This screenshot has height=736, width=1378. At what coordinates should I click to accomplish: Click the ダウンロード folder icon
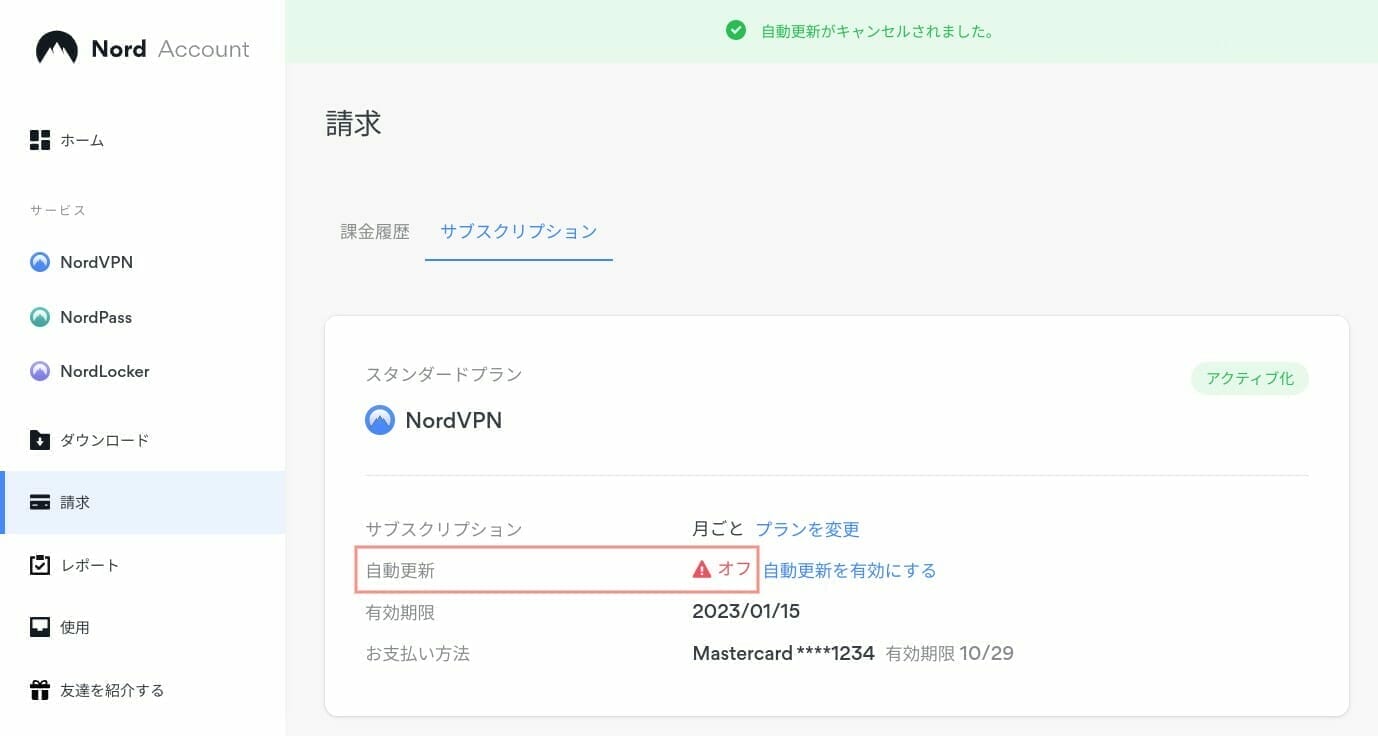[x=40, y=440]
